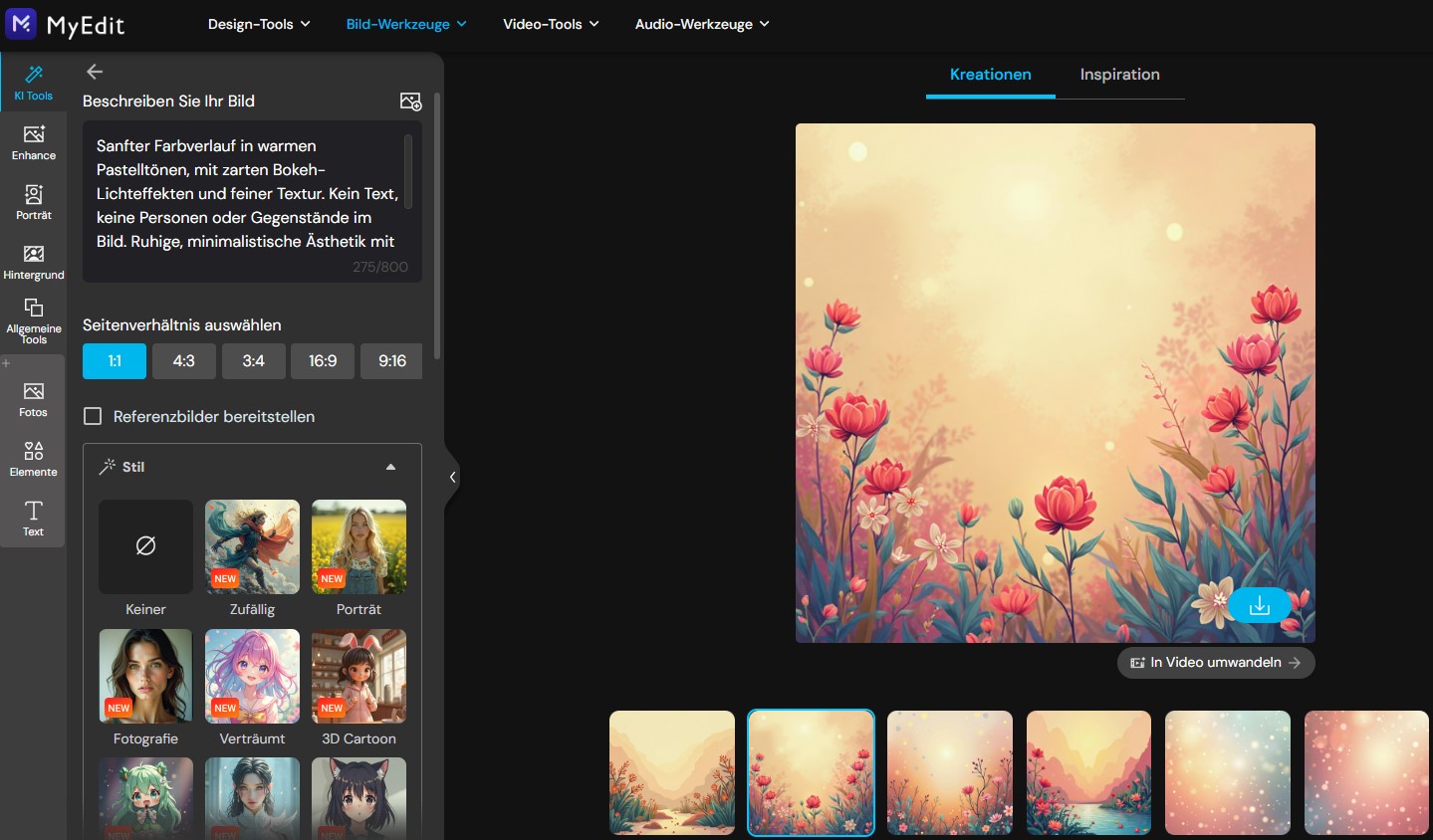Open the Audio-Werkzeuge dropdown menu

(x=702, y=24)
